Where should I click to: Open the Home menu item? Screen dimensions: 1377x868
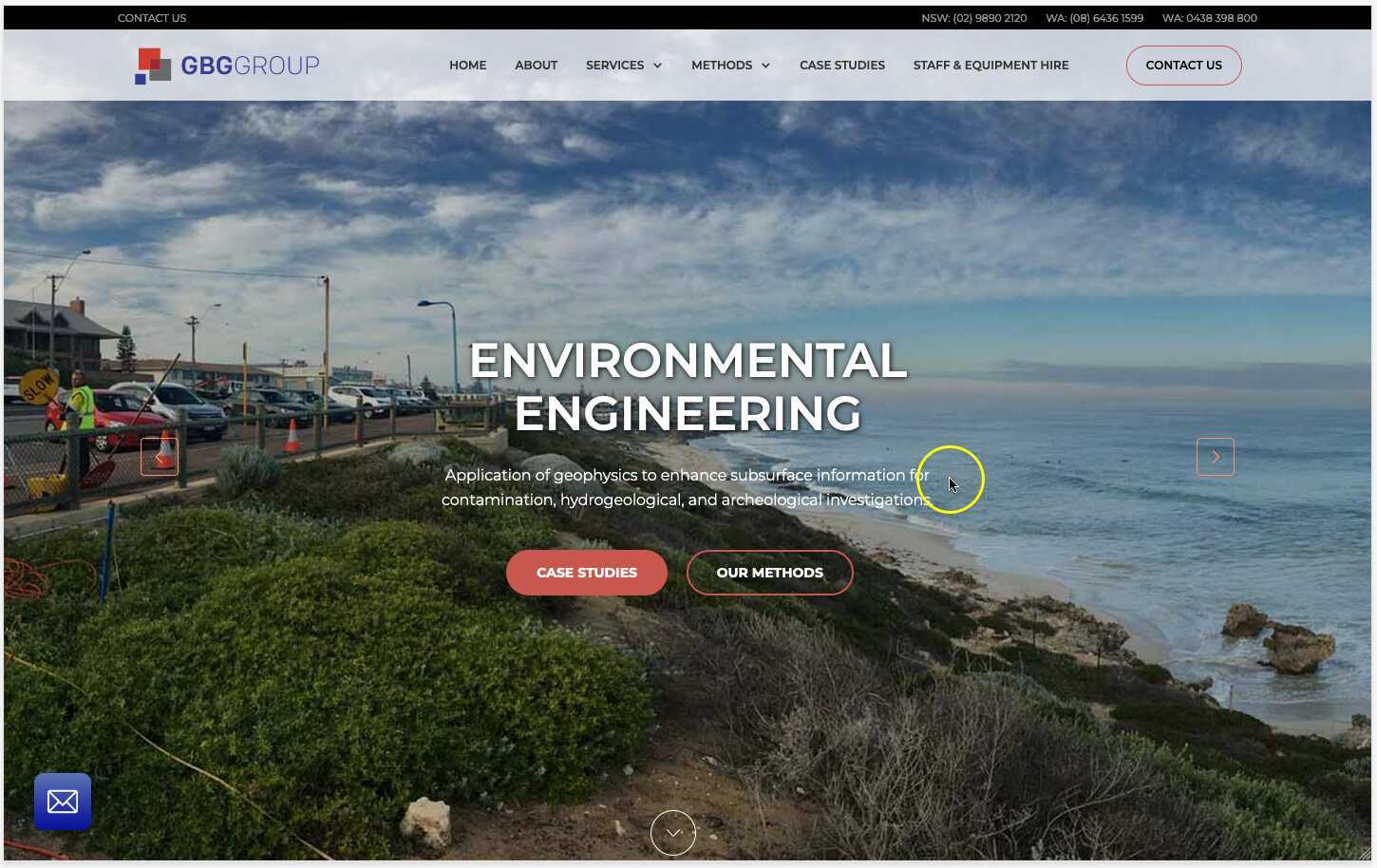pyautogui.click(x=467, y=66)
